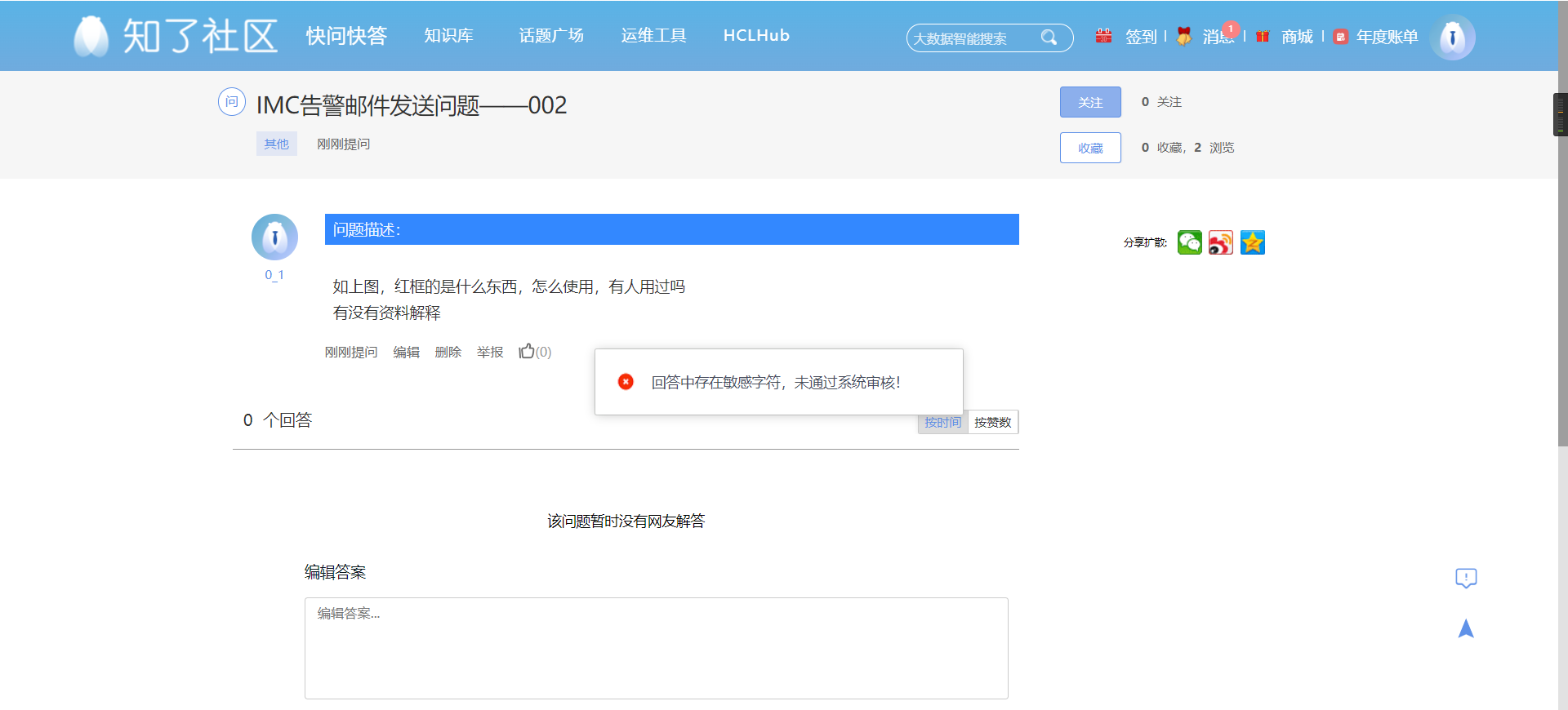This screenshot has width=1568, height=710.
Task: Click the 收藏 button
Action: [1090, 148]
